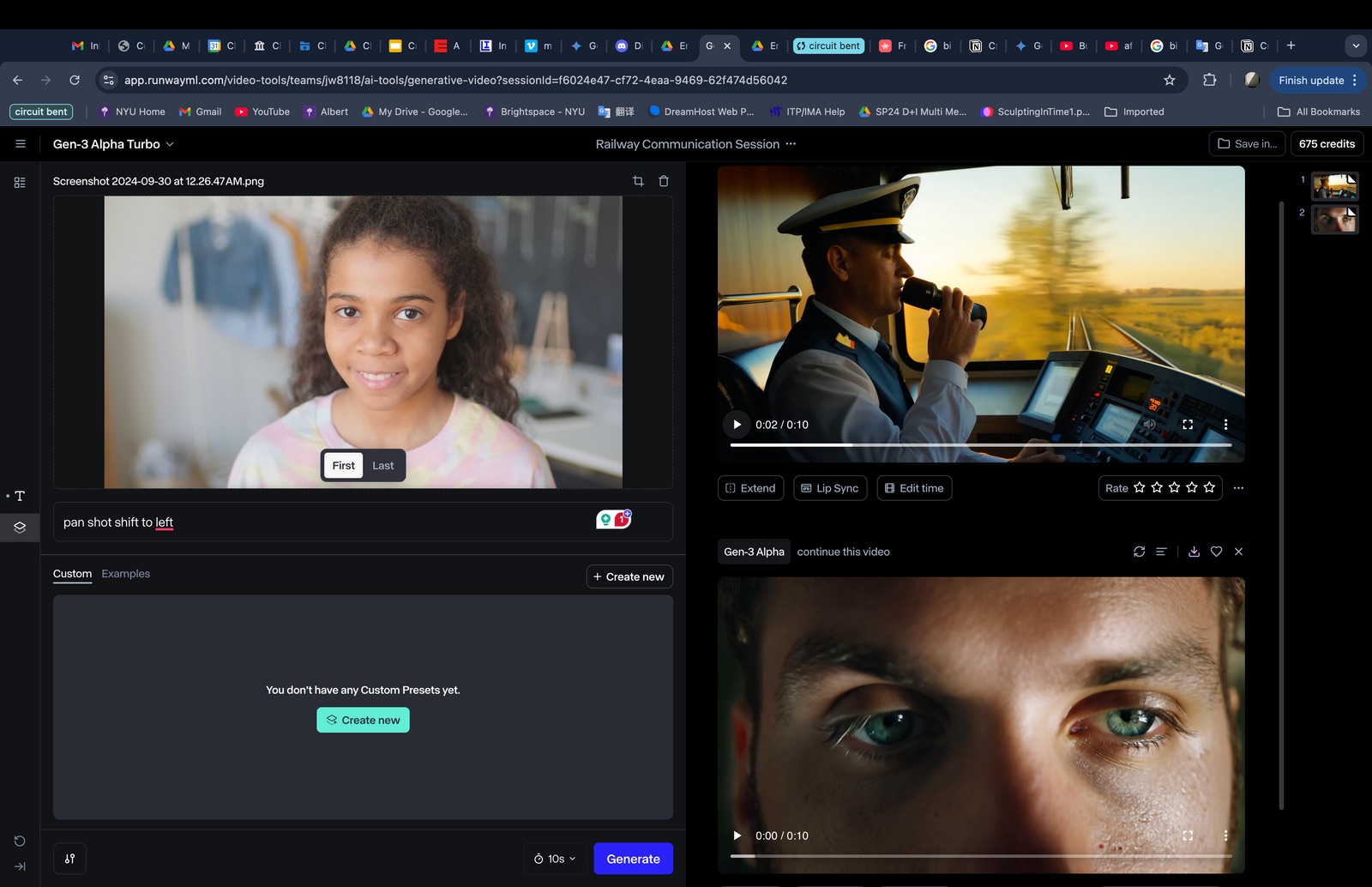The image size is (1372, 887).
Task: Click the browser address bar URL
Action: pos(455,80)
